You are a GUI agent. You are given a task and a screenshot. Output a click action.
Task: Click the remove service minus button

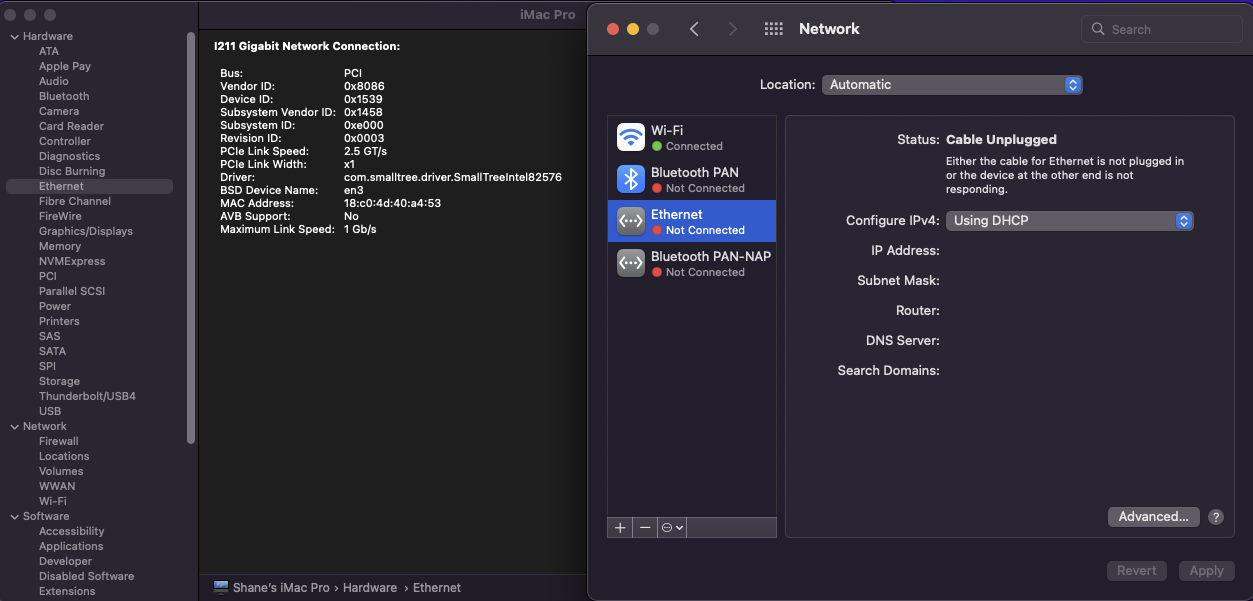click(645, 528)
